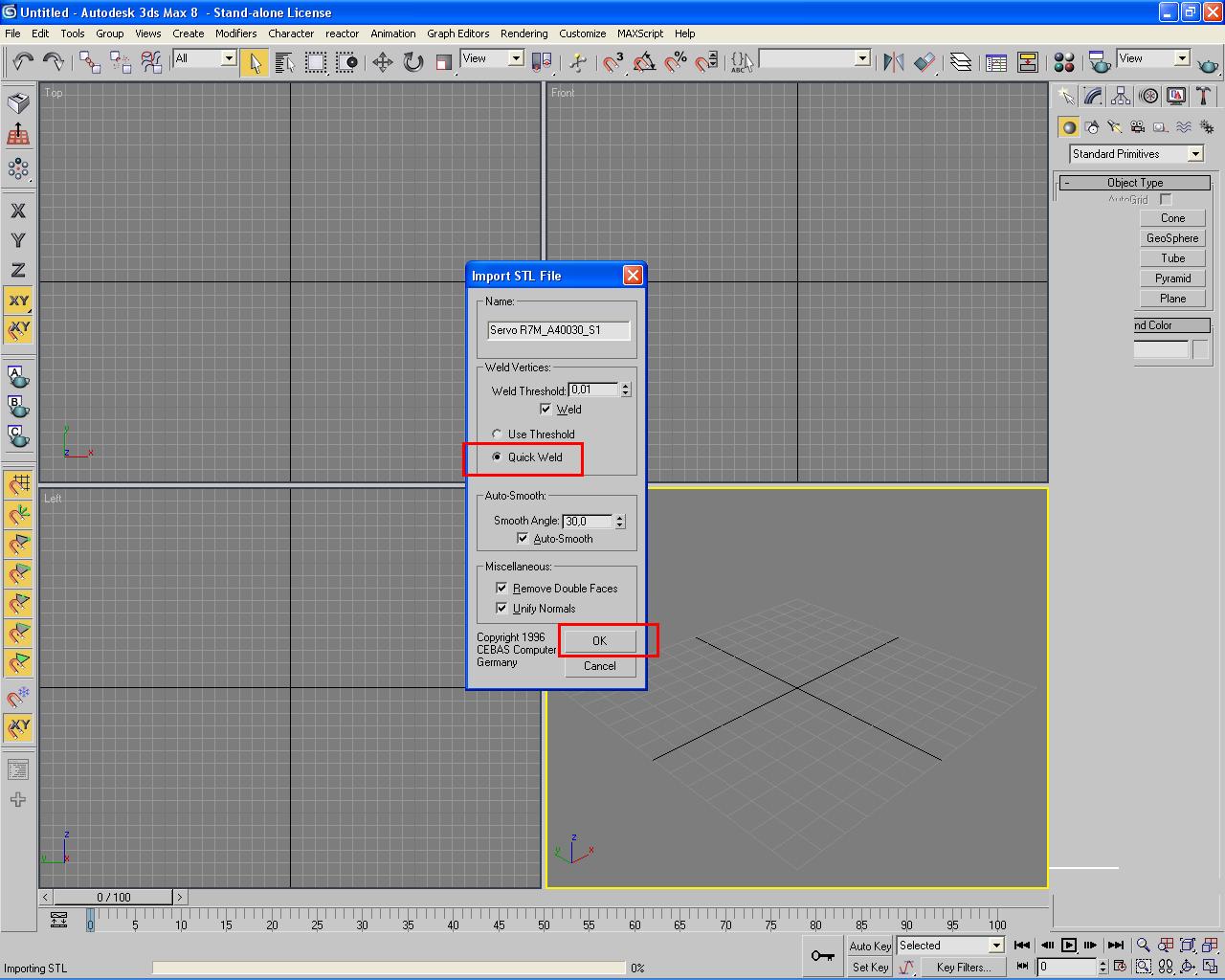Open the Customize menu
The height and width of the screenshot is (980, 1225).
(583, 33)
